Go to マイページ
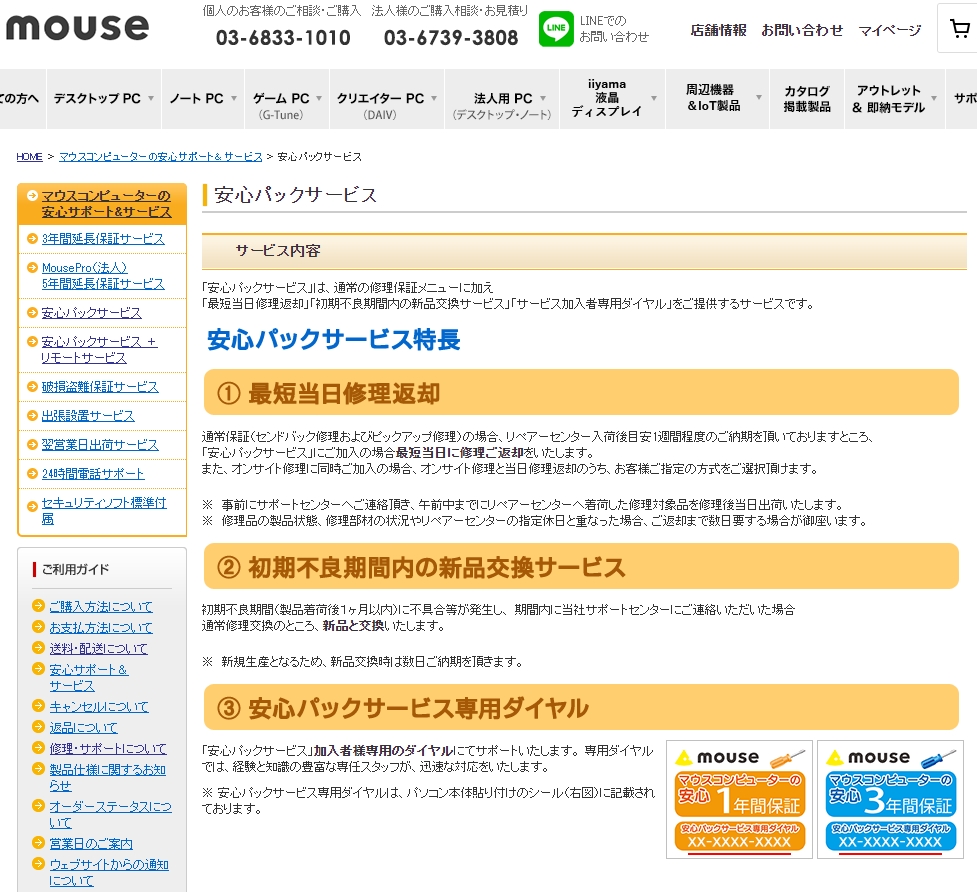 [x=890, y=30]
